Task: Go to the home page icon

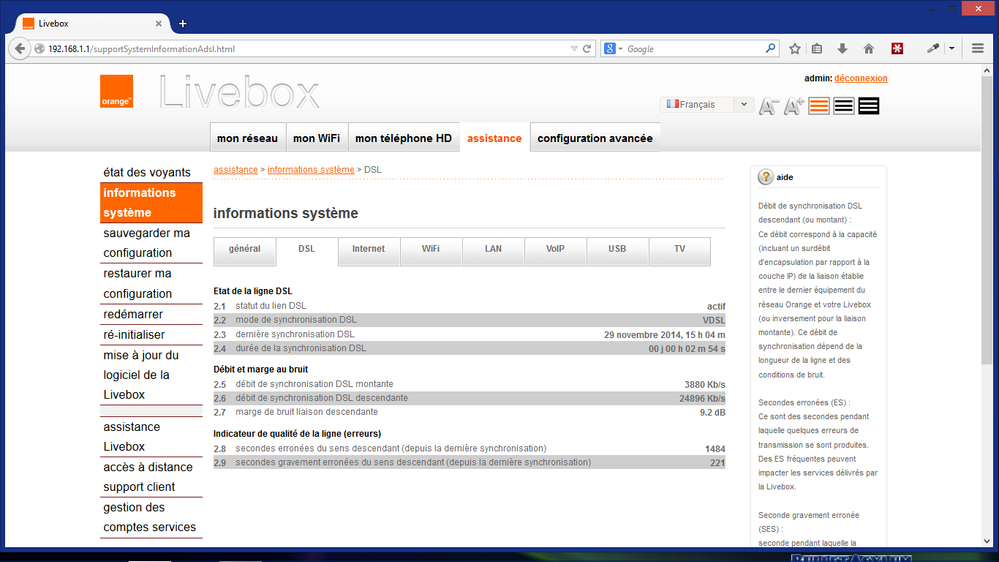Action: (868, 48)
